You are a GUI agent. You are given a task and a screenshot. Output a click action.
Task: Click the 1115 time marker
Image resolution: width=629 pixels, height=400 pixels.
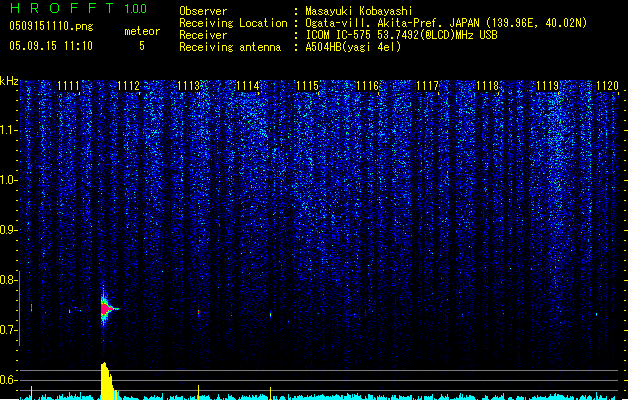[x=307, y=86]
